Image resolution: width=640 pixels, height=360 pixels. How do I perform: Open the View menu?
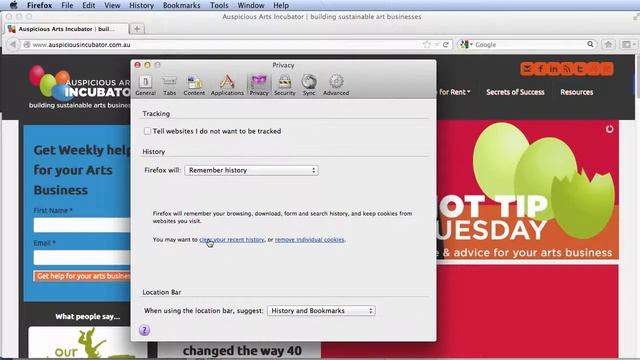112,5
